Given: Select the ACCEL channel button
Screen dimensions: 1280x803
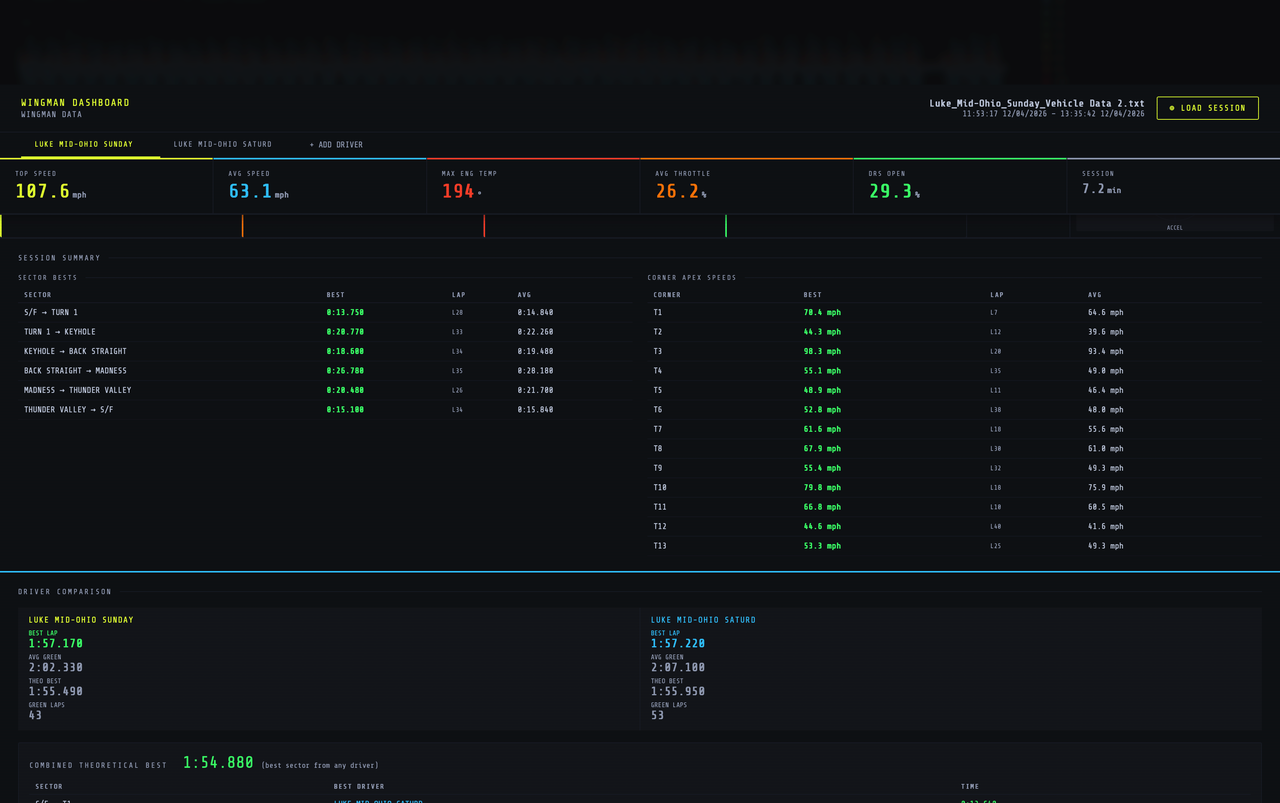Looking at the screenshot, I should coord(1175,227).
